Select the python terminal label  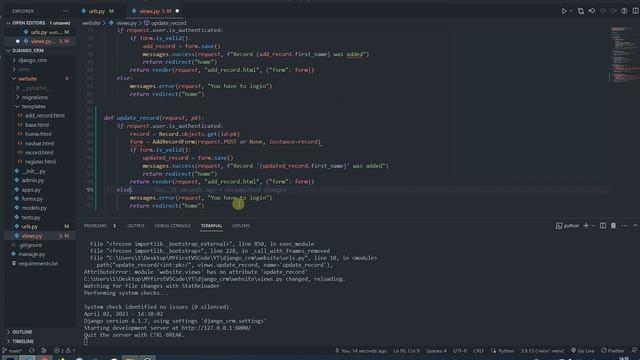point(567,226)
